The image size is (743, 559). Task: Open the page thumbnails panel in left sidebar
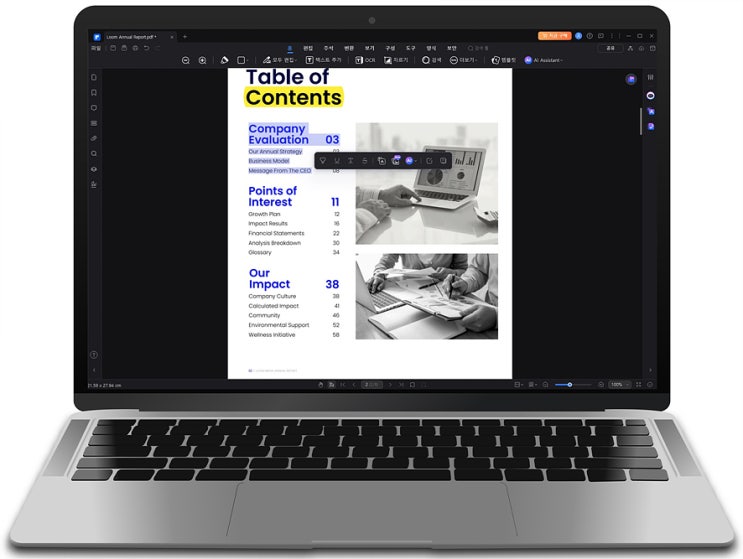pos(94,77)
